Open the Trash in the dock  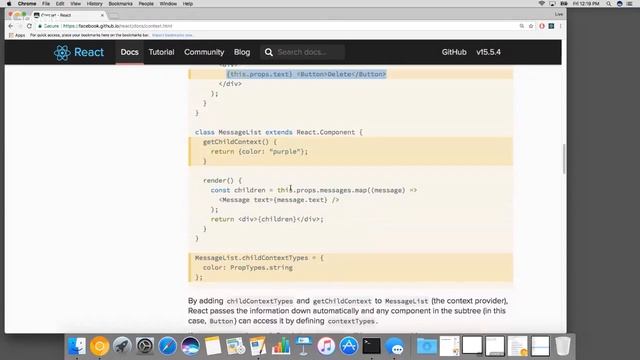pos(563,346)
